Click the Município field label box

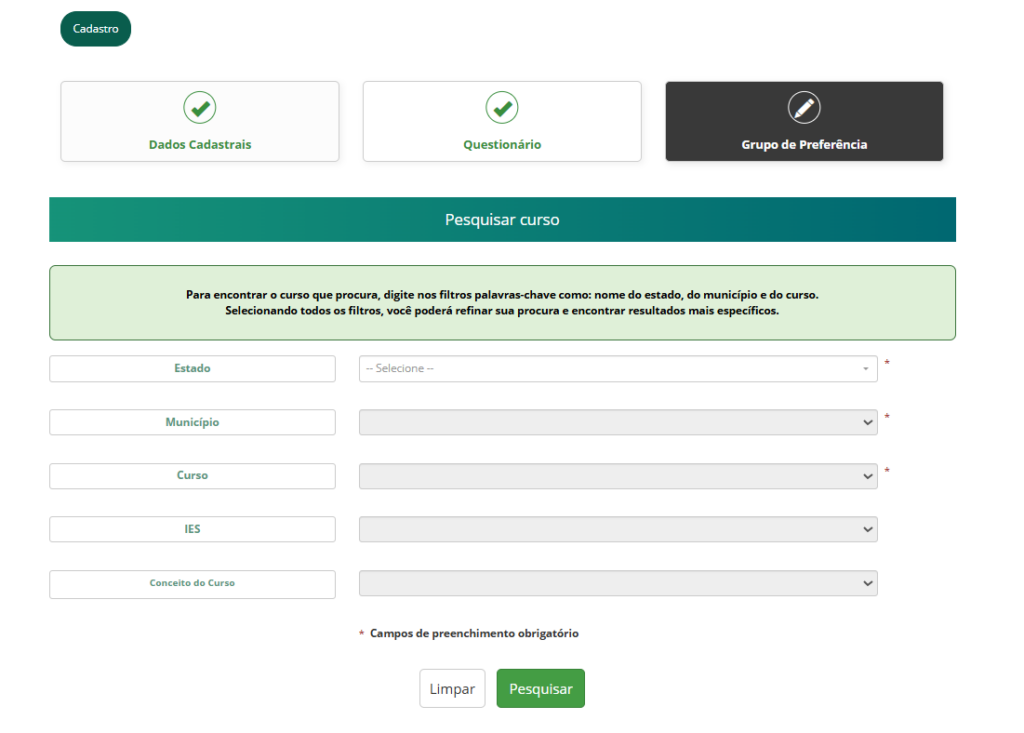click(192, 422)
